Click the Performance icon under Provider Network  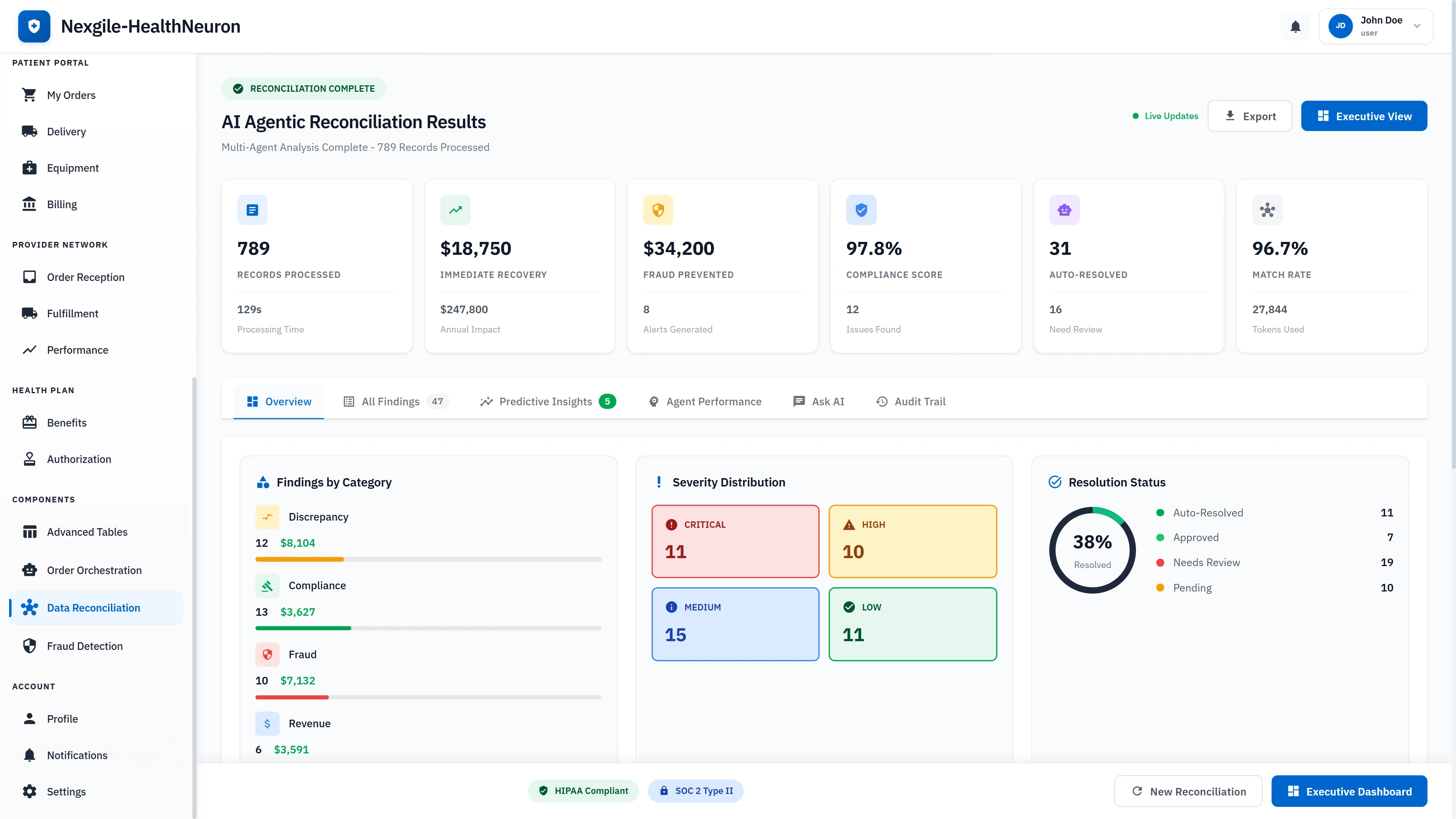[30, 350]
